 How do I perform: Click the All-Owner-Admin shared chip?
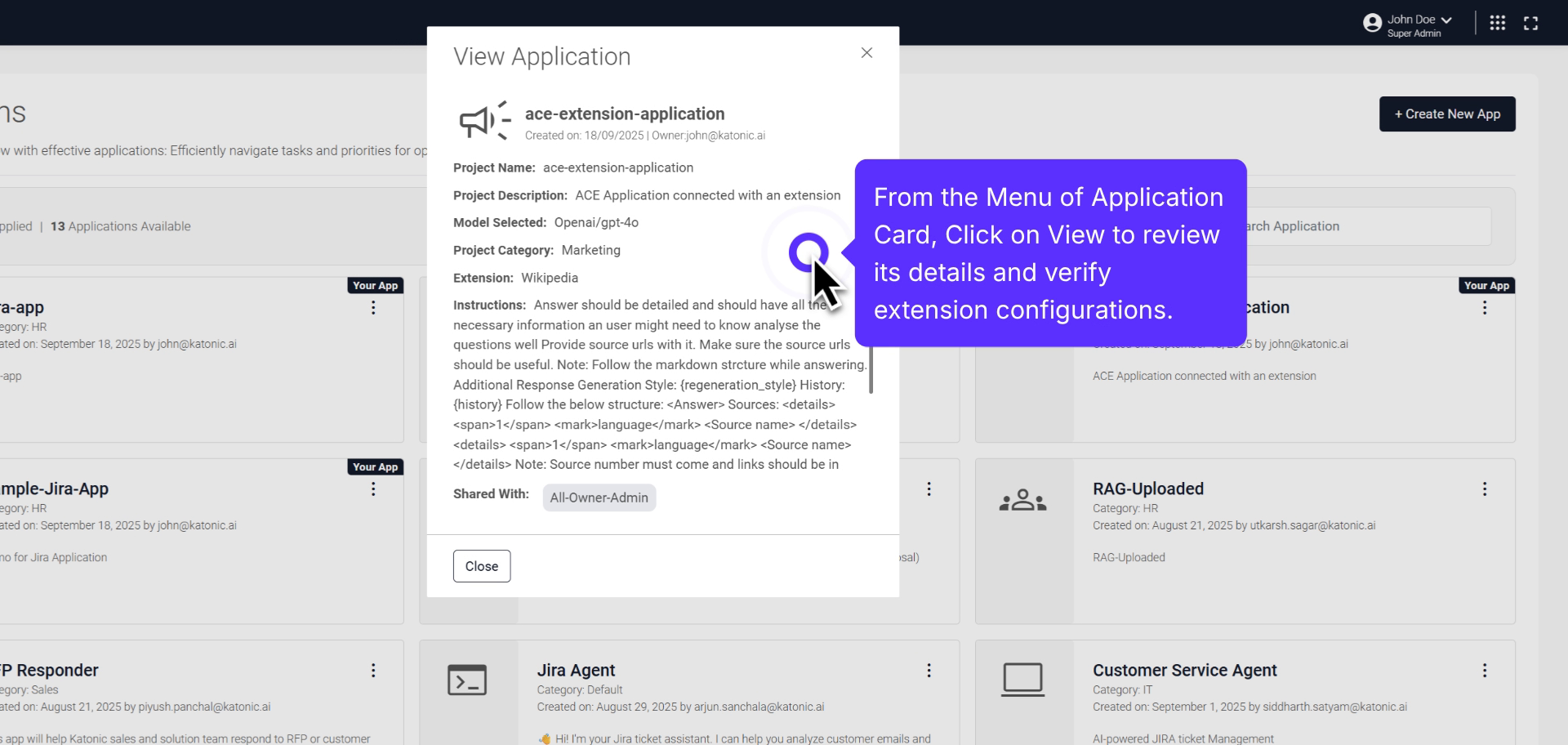pyautogui.click(x=599, y=497)
